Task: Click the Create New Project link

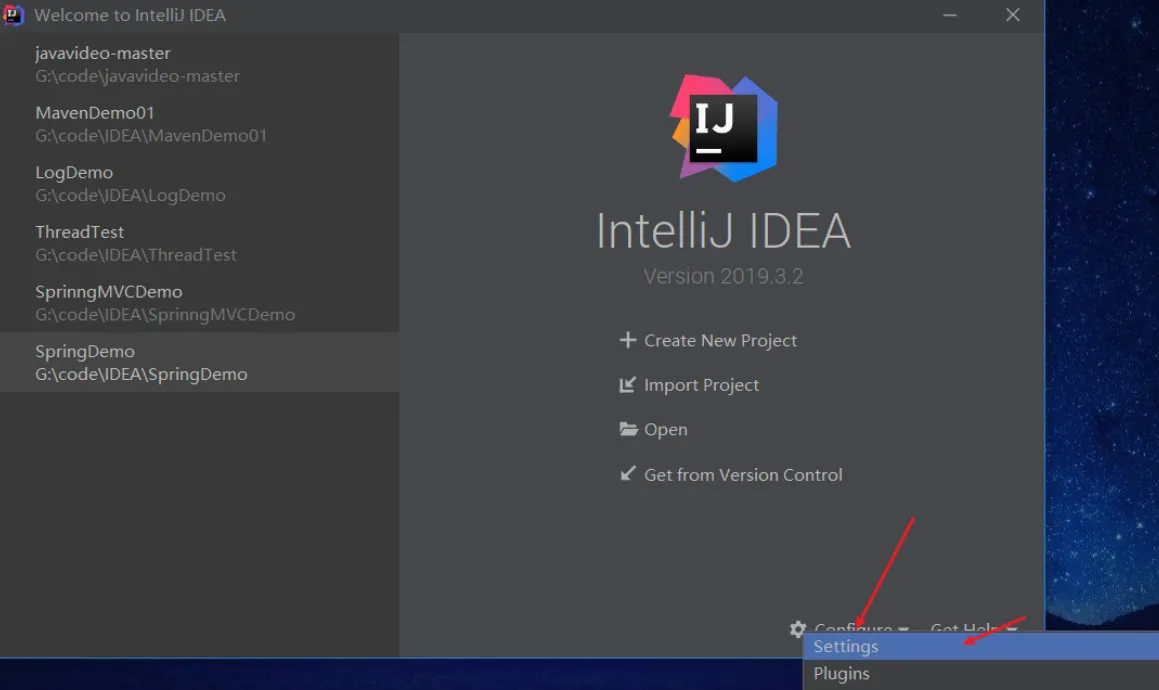Action: point(720,340)
